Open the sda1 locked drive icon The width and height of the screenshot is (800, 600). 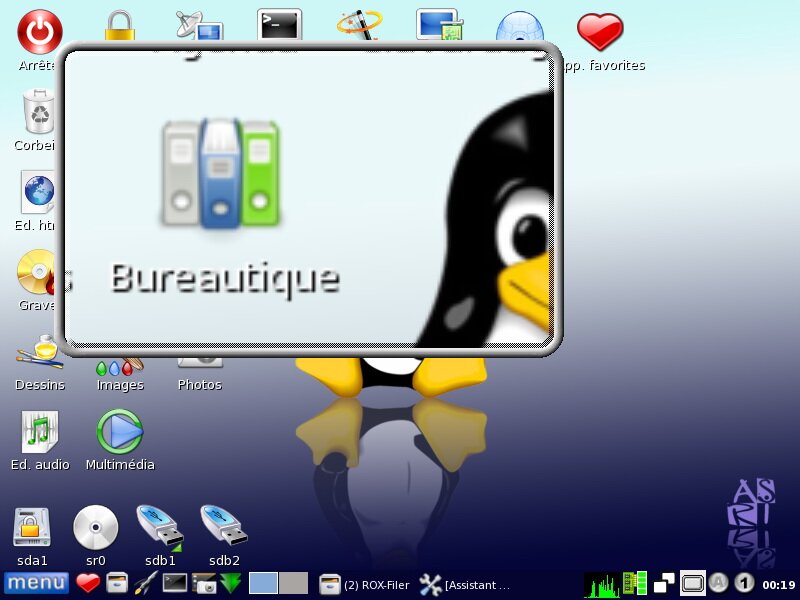point(32,528)
